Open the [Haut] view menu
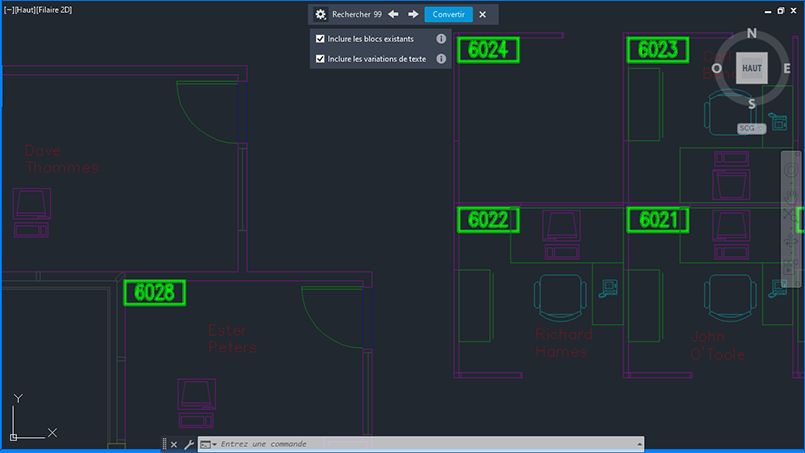The height and width of the screenshot is (453, 805). [x=24, y=10]
